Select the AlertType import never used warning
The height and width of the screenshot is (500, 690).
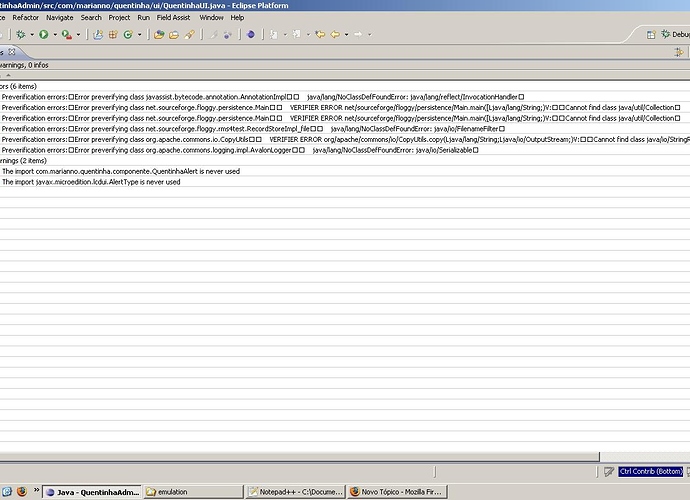345,182
